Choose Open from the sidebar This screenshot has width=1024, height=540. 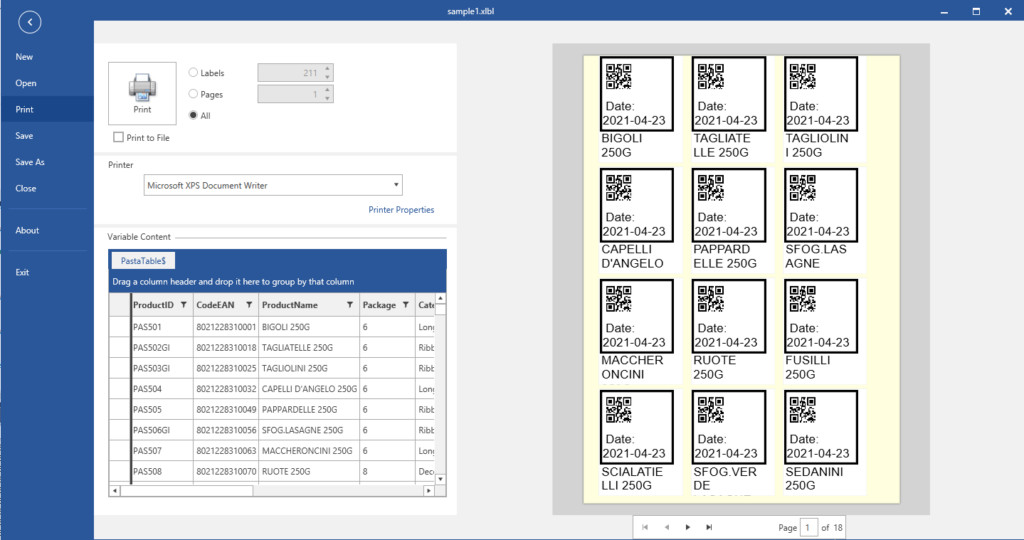click(x=26, y=83)
